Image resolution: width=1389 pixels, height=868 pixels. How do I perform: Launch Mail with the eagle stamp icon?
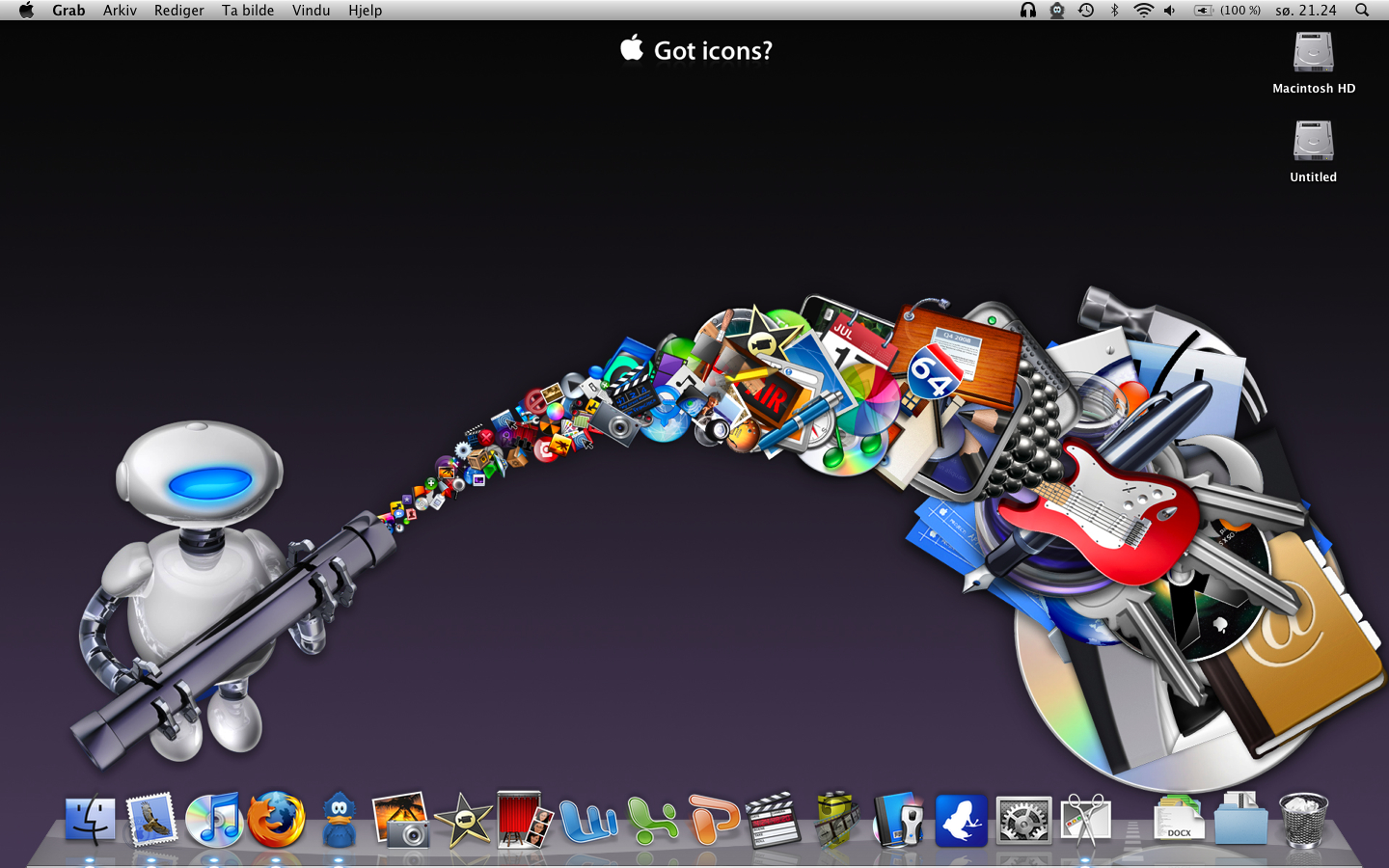pyautogui.click(x=152, y=820)
